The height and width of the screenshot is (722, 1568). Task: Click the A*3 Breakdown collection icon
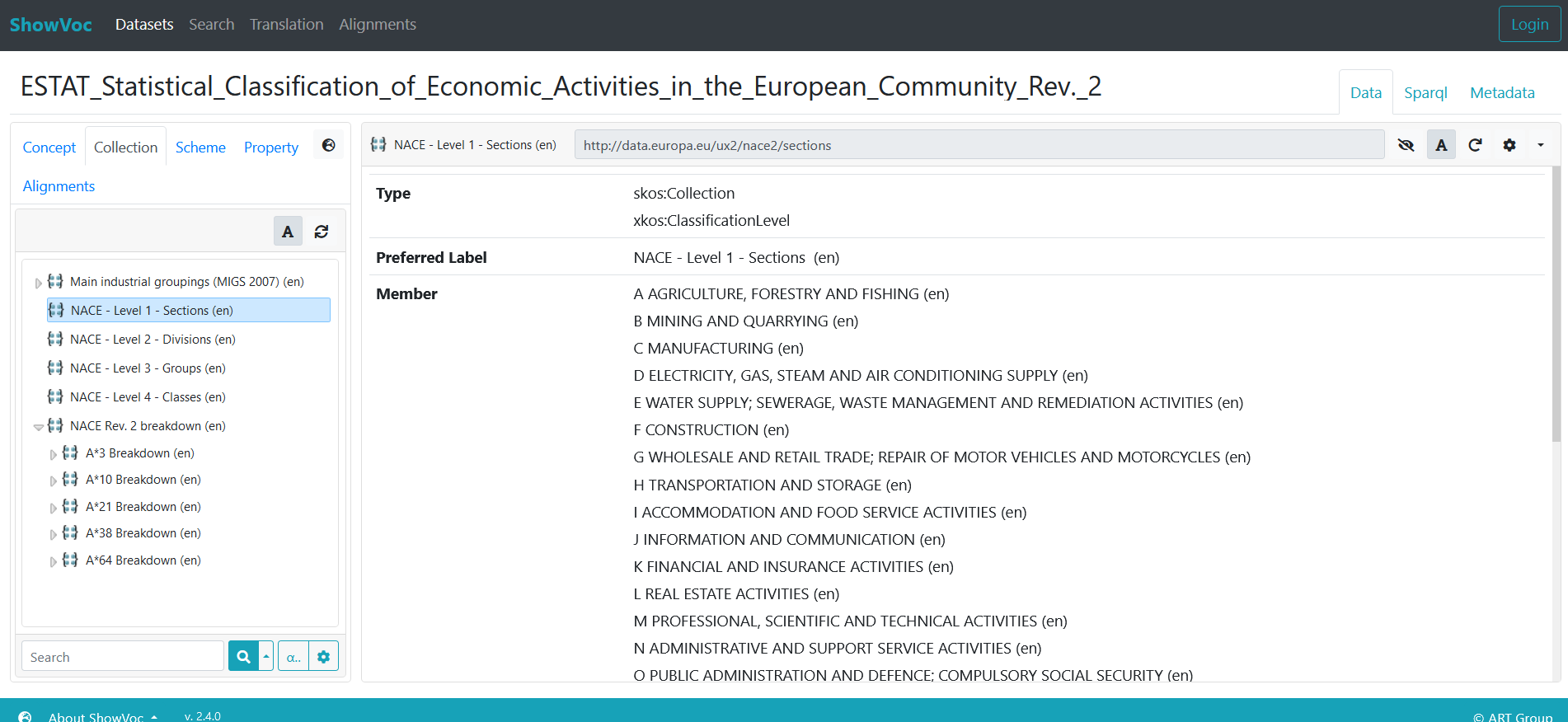71,452
